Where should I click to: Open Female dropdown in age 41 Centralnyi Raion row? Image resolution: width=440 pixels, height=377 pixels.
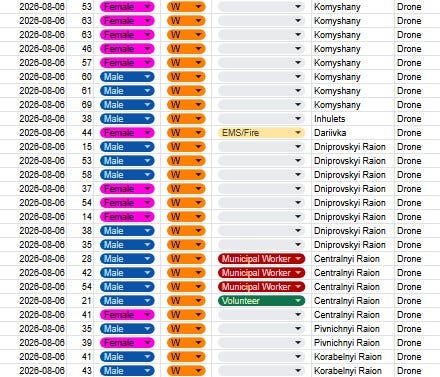pos(127,315)
